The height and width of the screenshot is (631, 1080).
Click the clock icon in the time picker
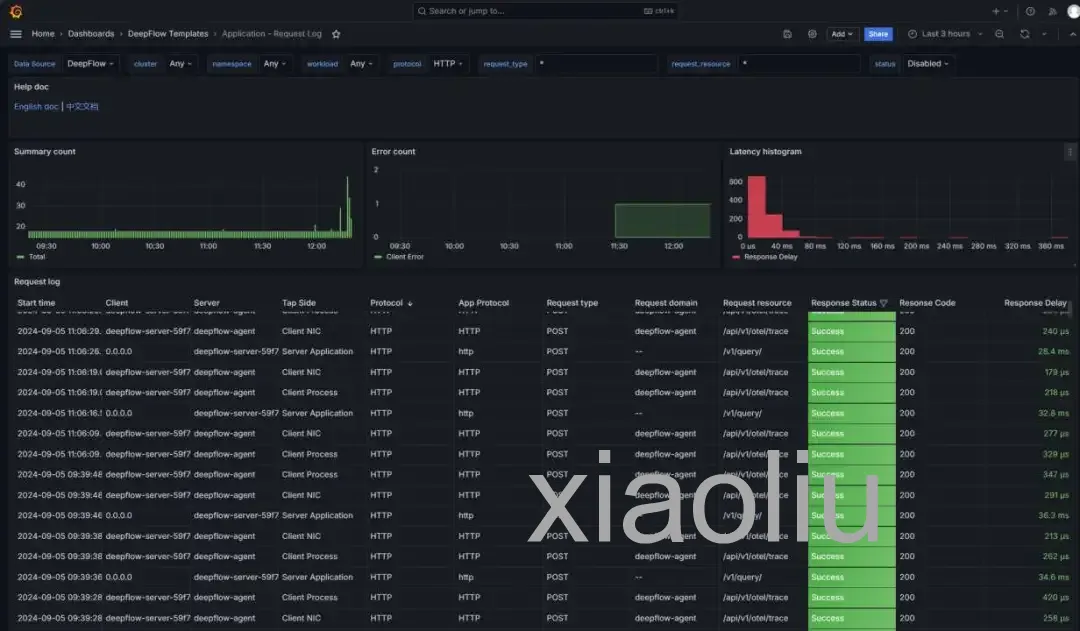click(913, 34)
